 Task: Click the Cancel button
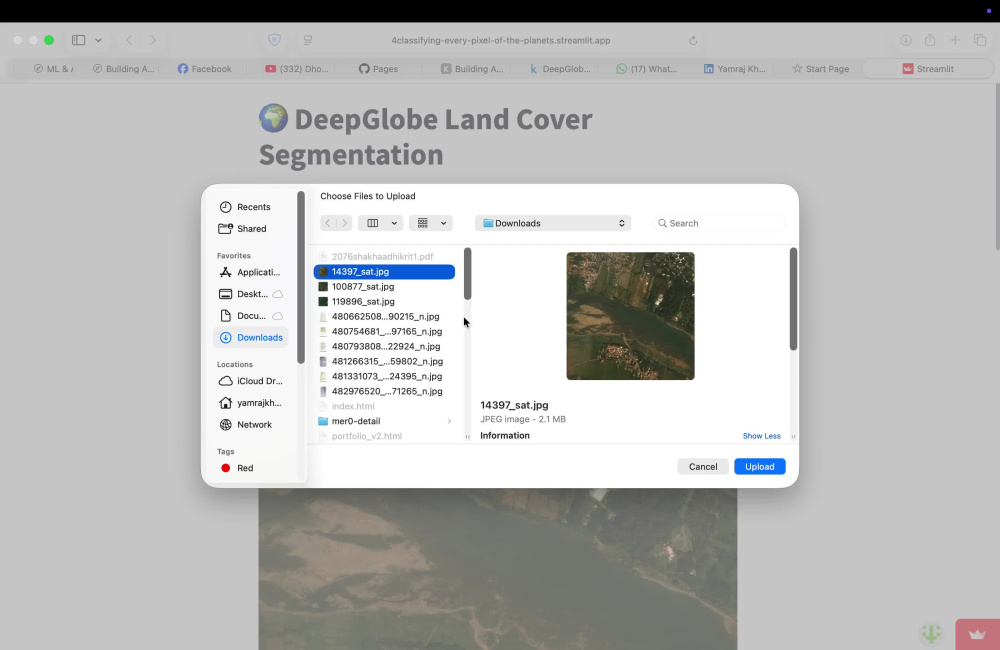click(x=703, y=466)
